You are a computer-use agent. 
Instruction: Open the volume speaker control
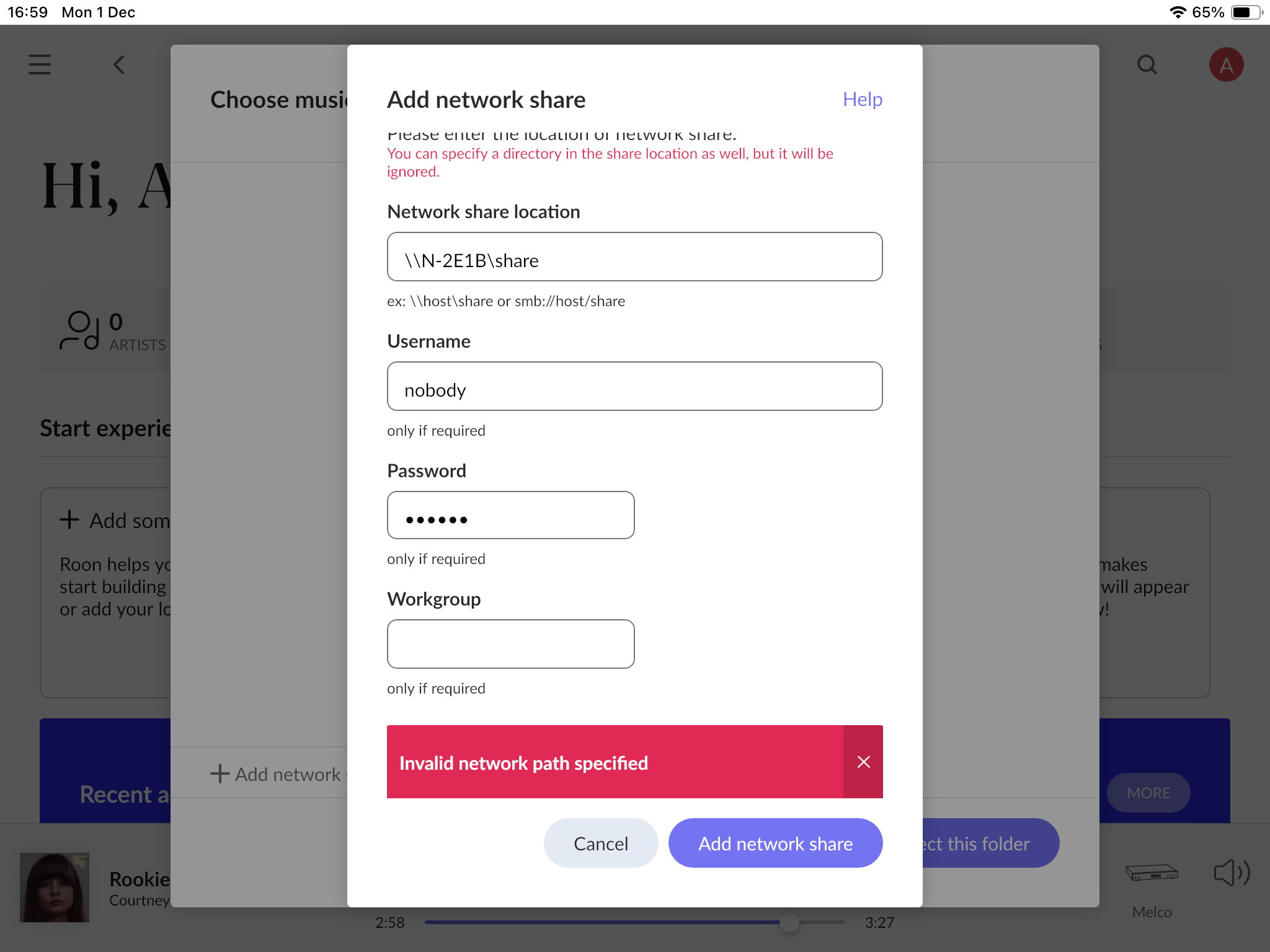point(1231,873)
